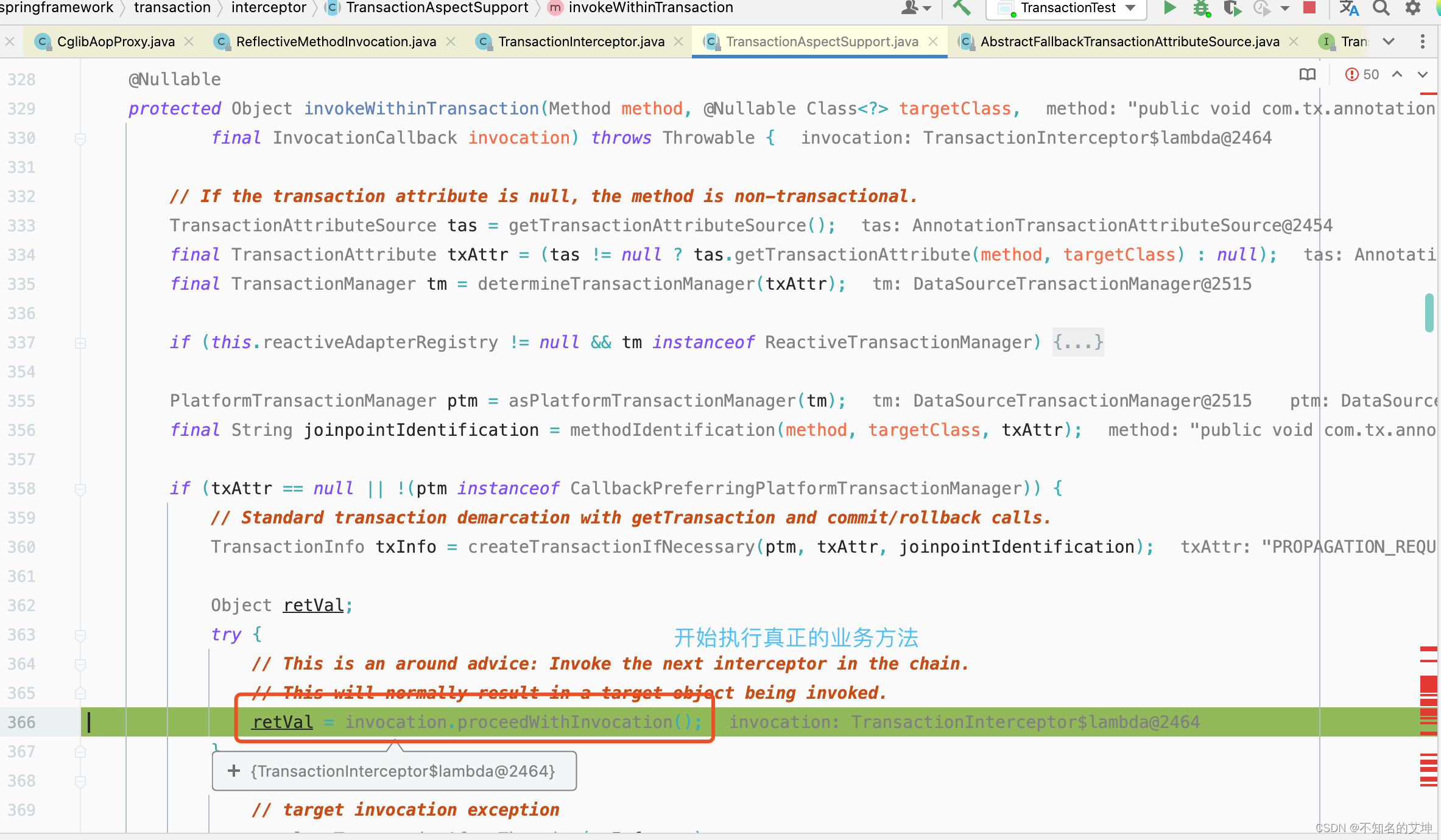The height and width of the screenshot is (840, 1441).
Task: Collapse the try block at line 363
Action: click(x=80, y=635)
